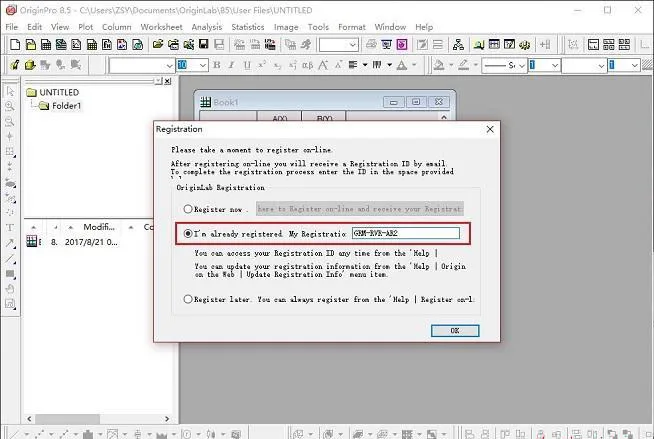Open the Worksheet menu
Image resolution: width=654 pixels, height=439 pixels.
[x=161, y=27]
